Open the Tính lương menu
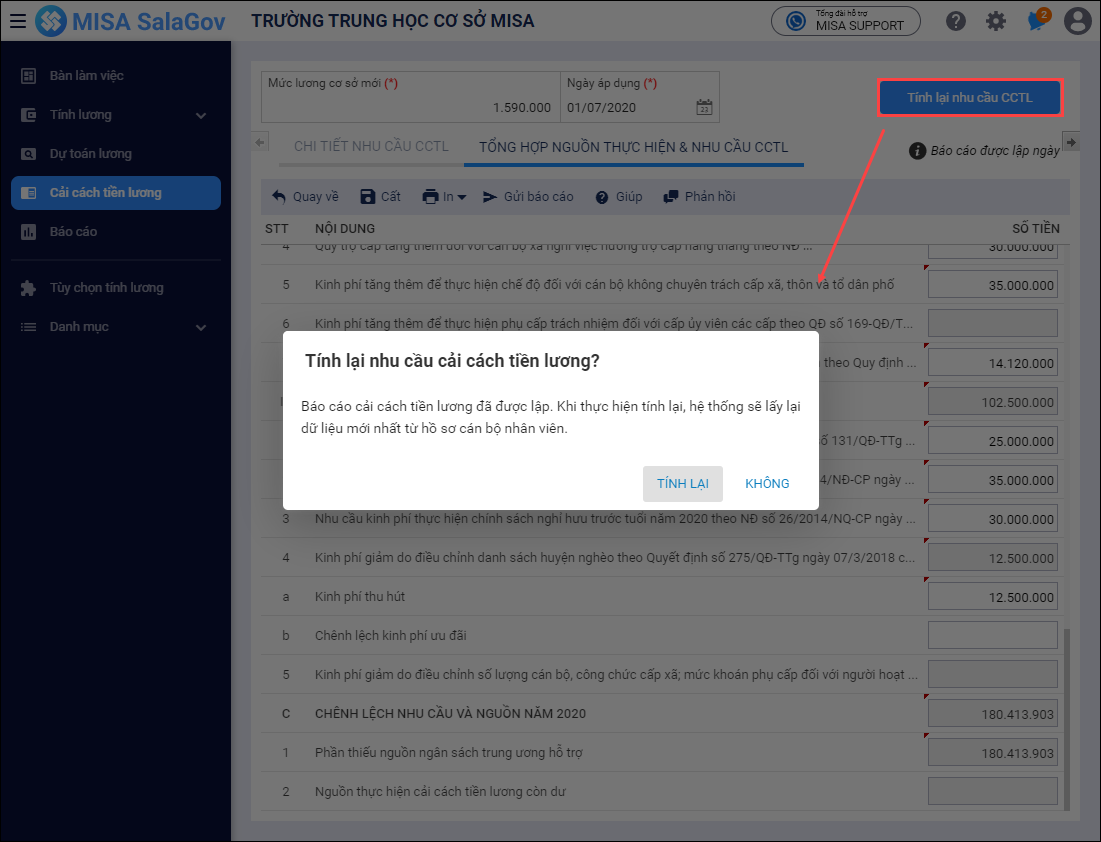 tap(116, 114)
